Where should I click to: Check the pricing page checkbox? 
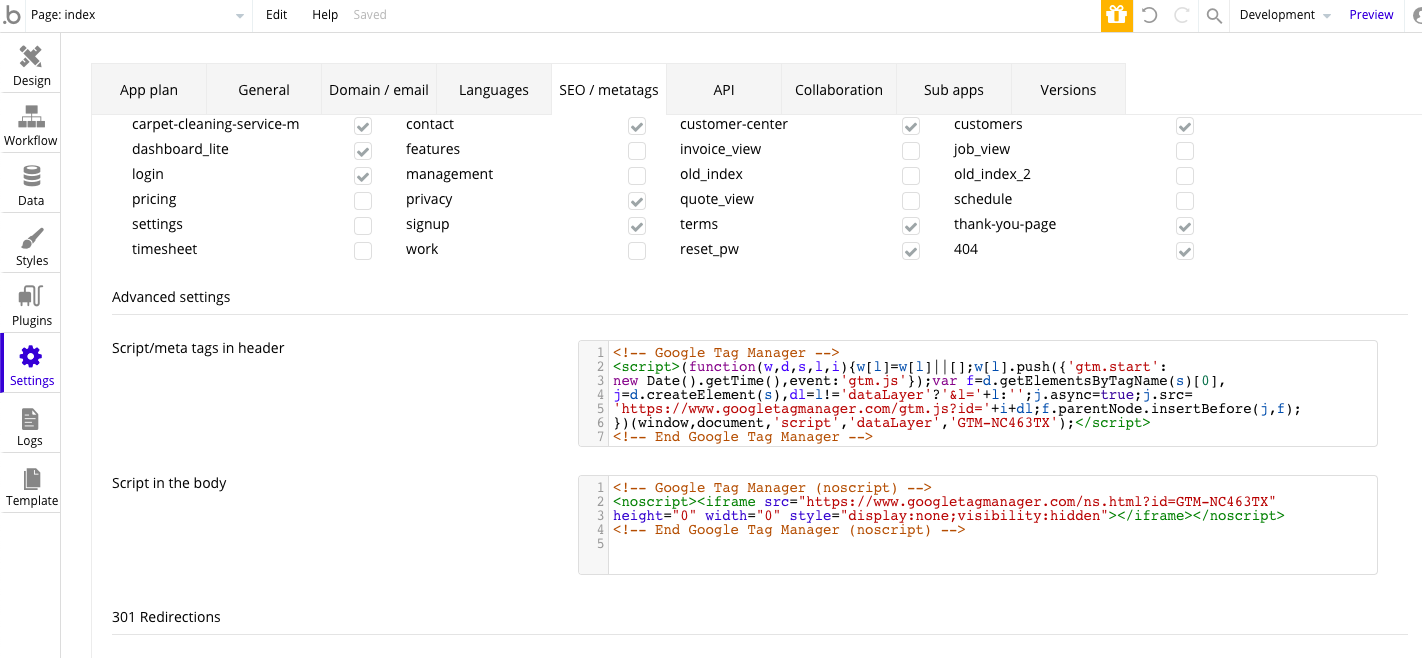tap(363, 201)
